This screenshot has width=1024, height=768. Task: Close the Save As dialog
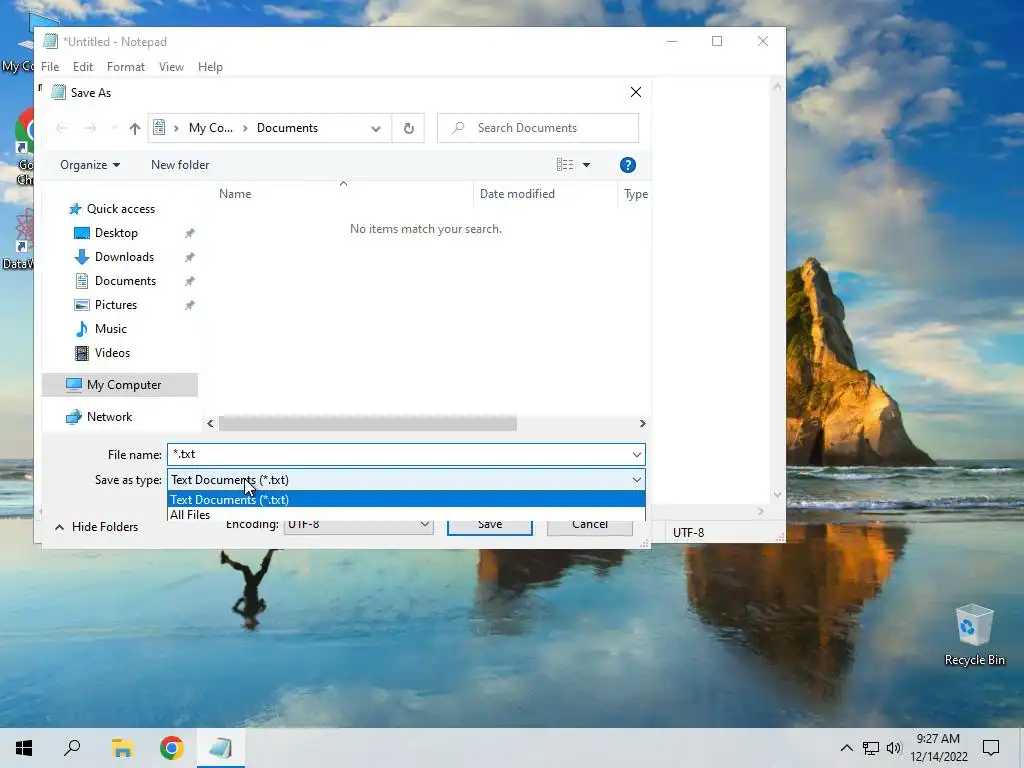pos(636,92)
